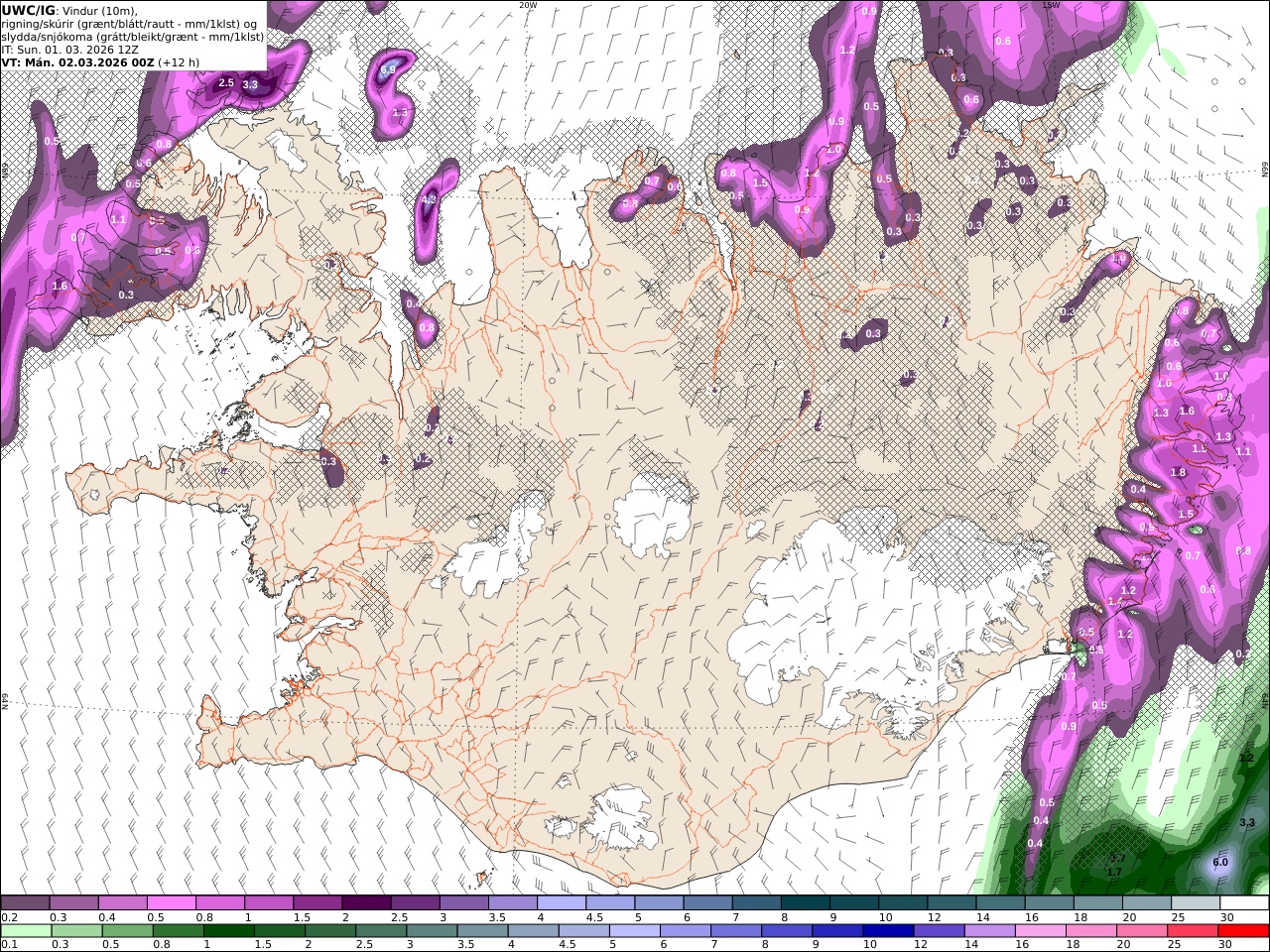Pick the dark teal snow swatch between 8 and 9

pos(804,903)
